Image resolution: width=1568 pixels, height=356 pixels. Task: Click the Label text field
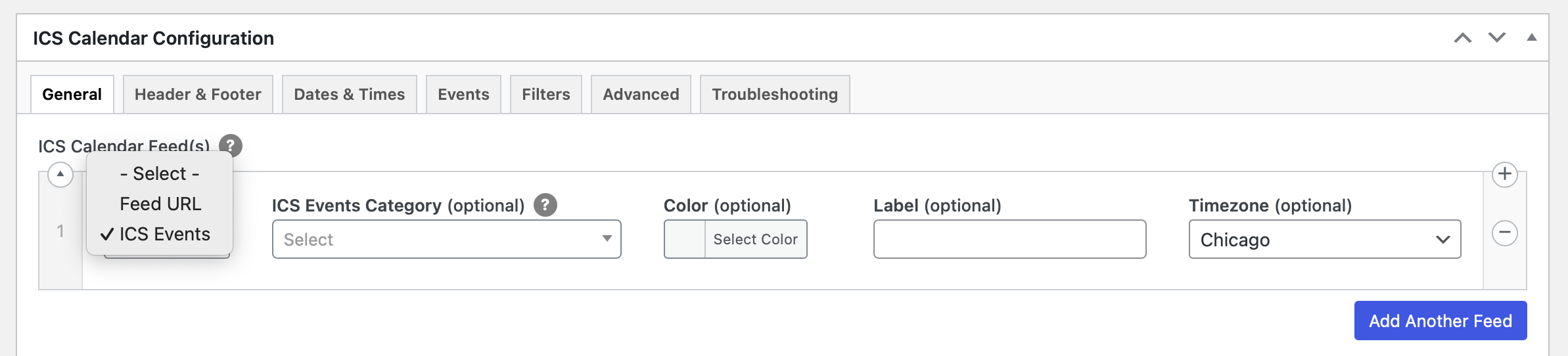(x=1009, y=239)
